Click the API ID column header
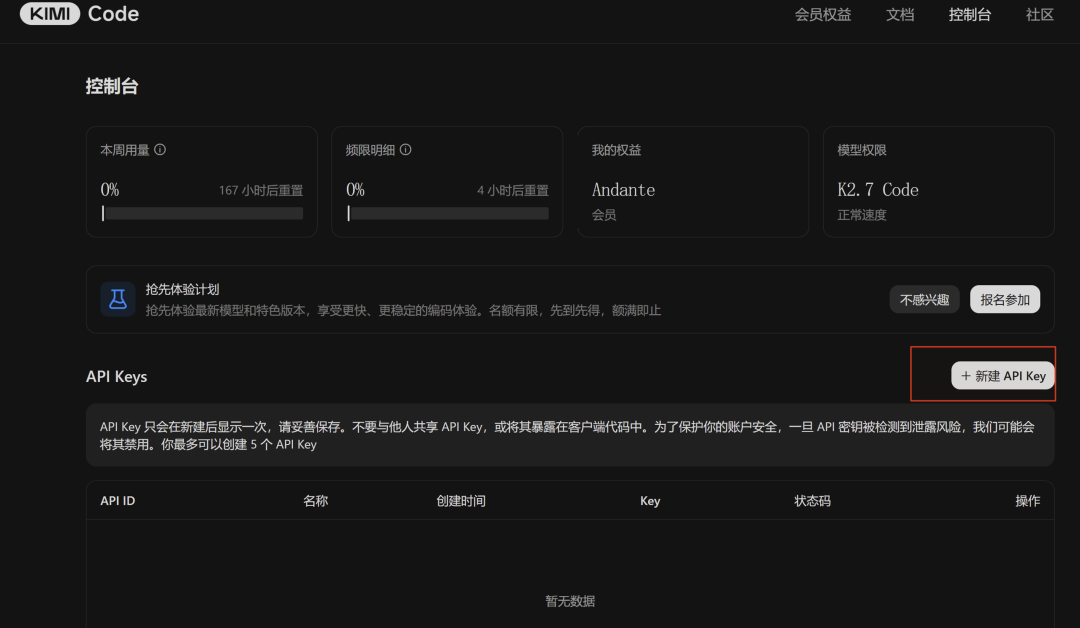 118,501
